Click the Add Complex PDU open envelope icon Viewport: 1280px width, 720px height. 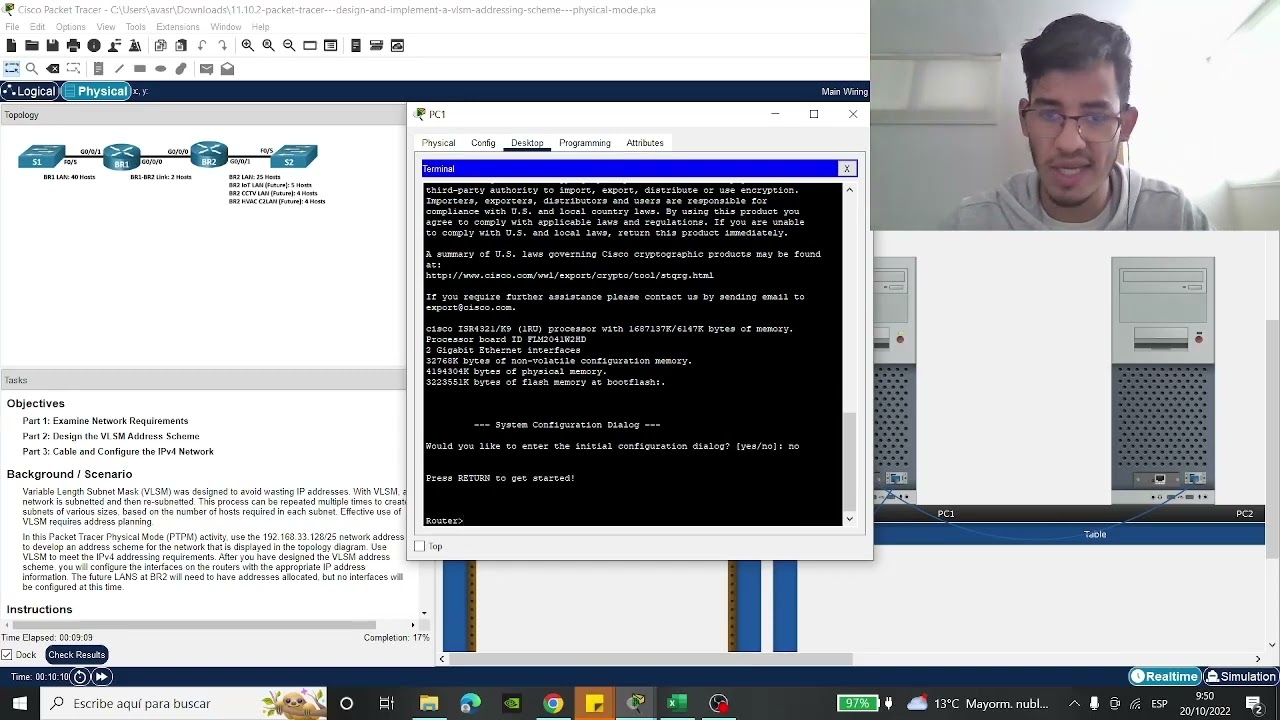pyautogui.click(x=227, y=69)
